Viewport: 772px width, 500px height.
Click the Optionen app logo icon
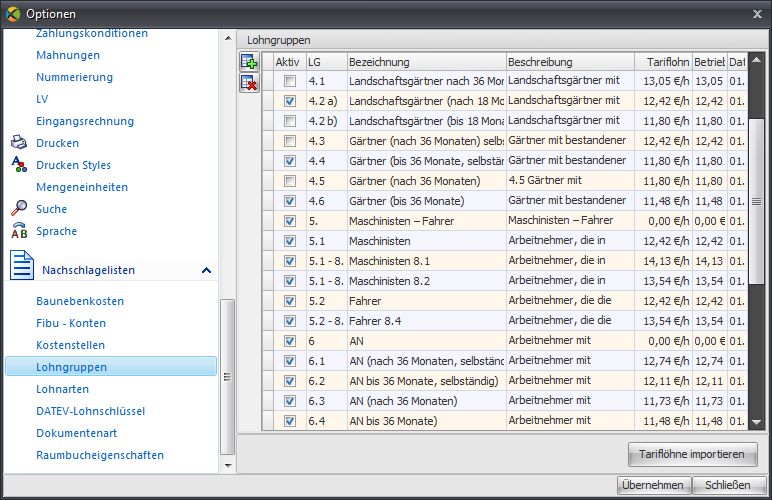coord(13,14)
